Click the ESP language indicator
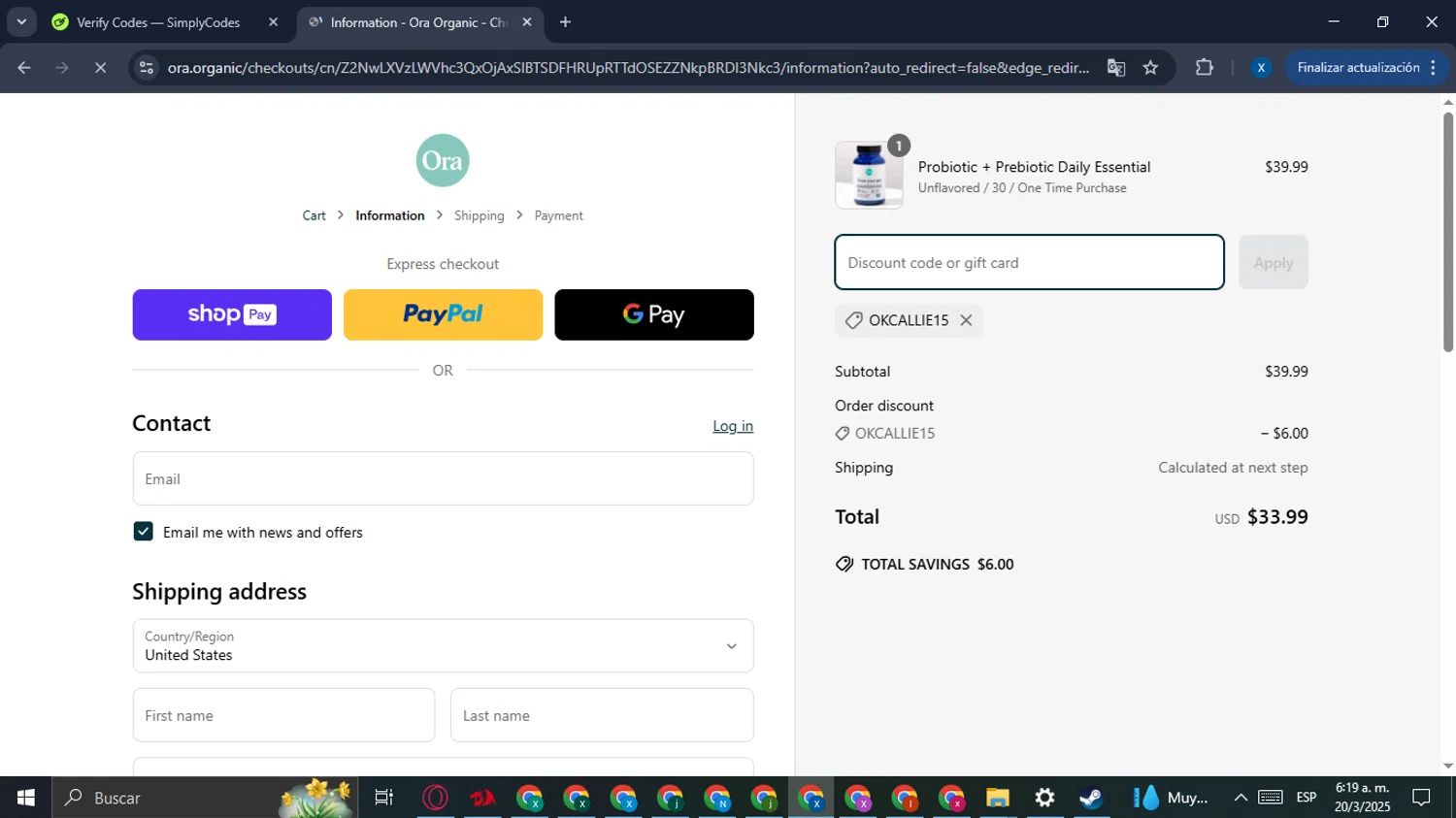1456x818 pixels. (1307, 798)
